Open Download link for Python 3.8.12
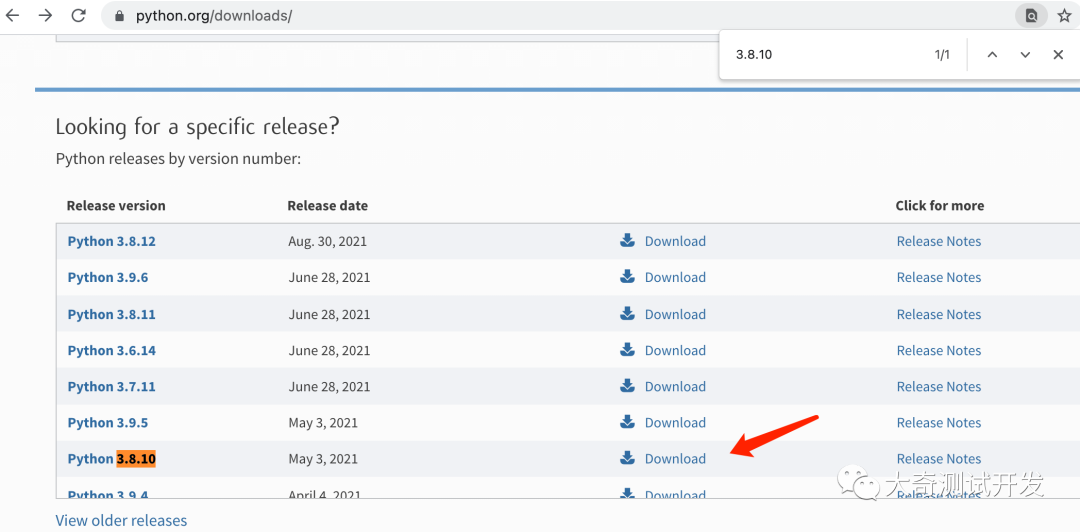This screenshot has width=1080, height=532. (675, 241)
